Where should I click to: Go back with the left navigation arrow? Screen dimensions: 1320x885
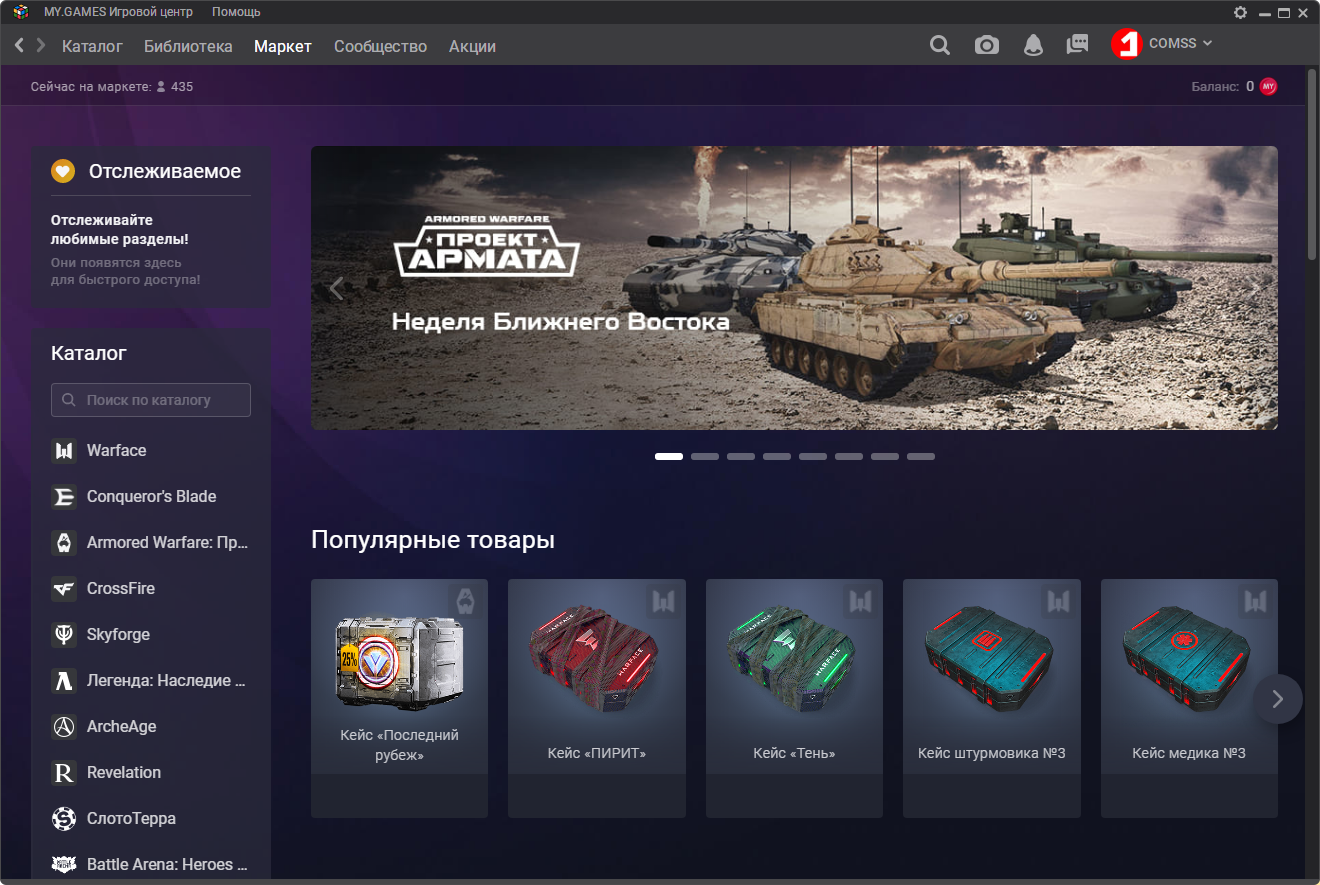click(x=19, y=45)
